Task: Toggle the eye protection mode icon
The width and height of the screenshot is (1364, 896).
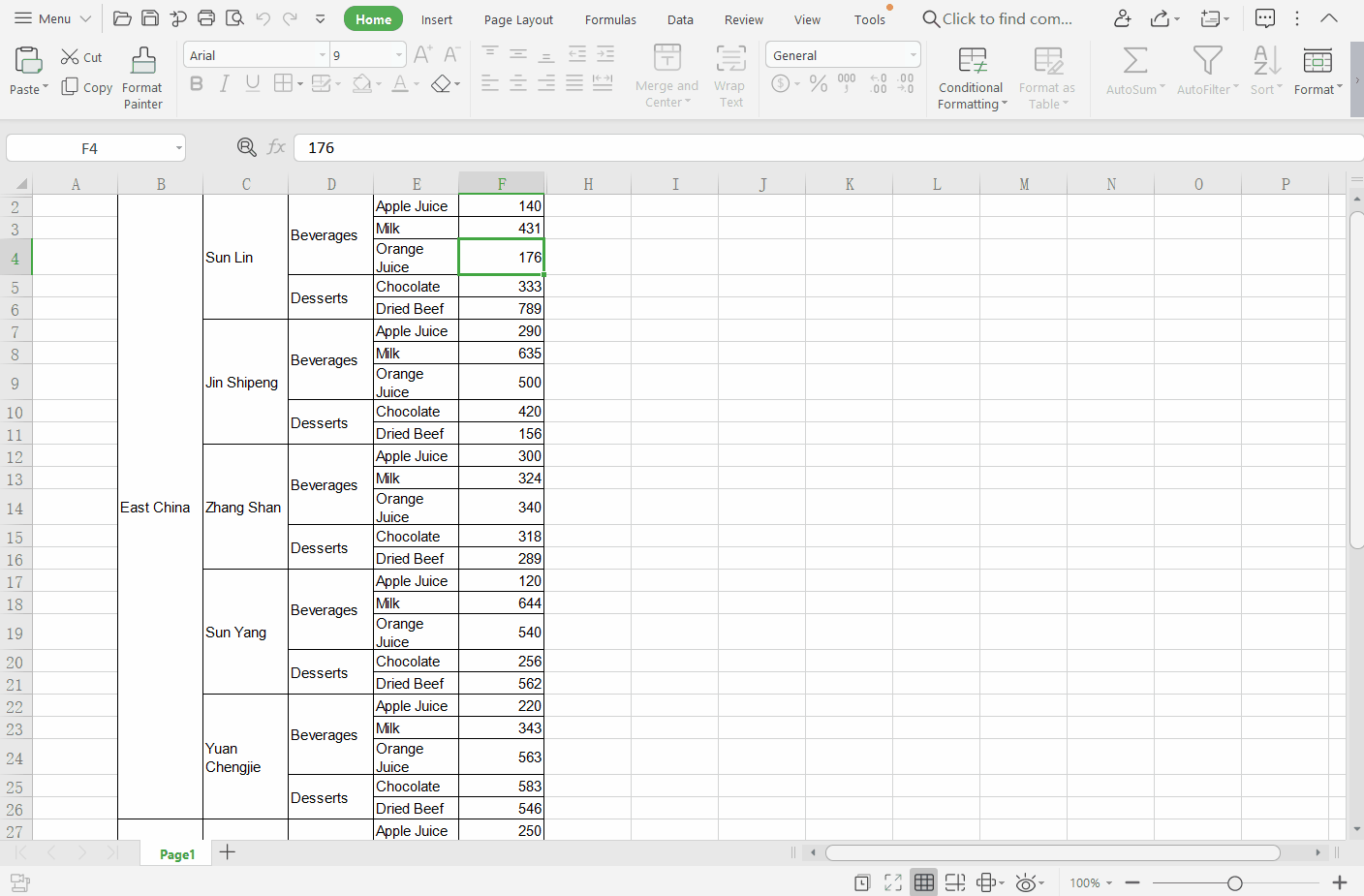Action: [1025, 882]
